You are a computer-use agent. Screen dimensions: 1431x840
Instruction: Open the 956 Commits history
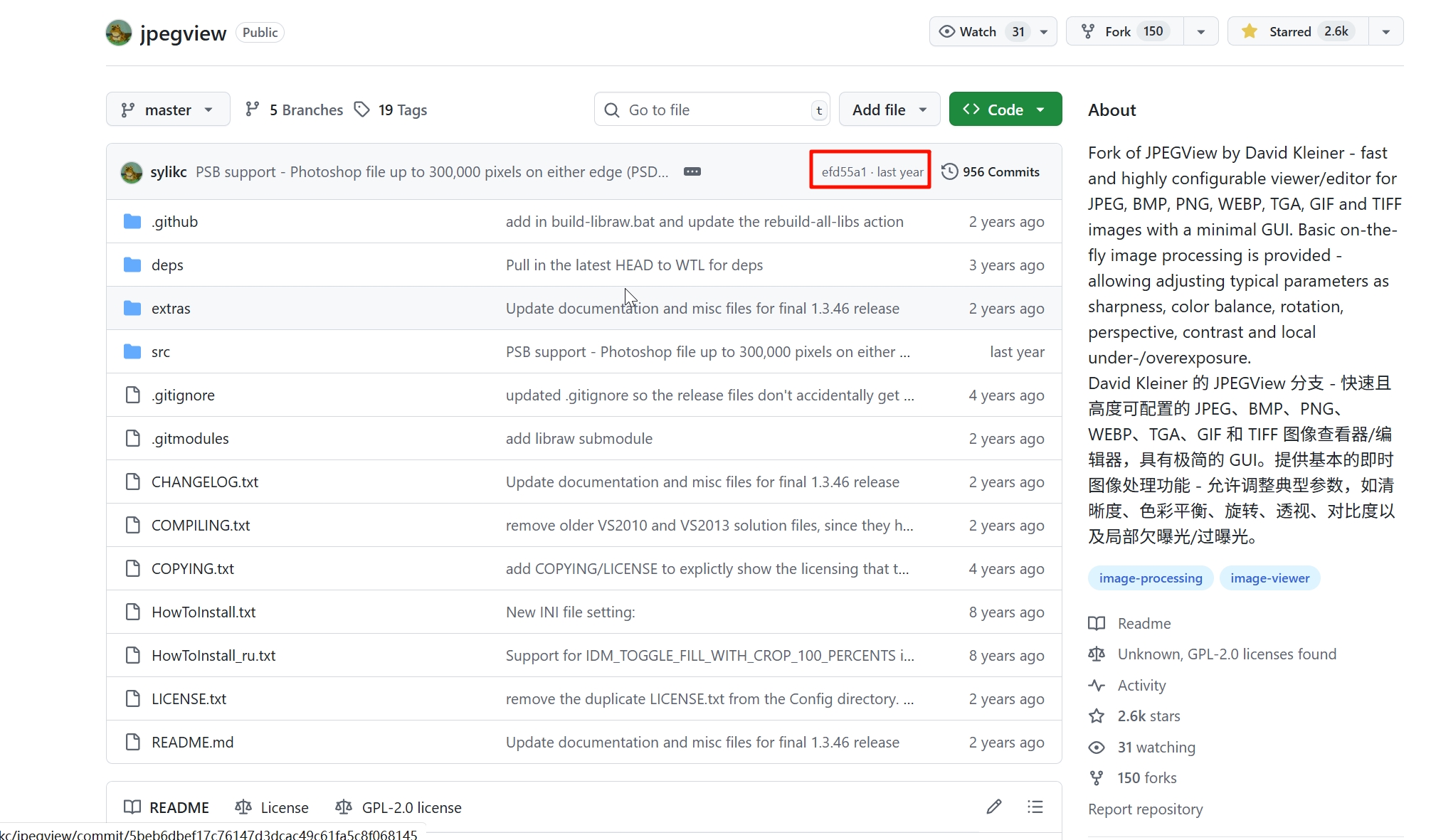[x=991, y=171]
